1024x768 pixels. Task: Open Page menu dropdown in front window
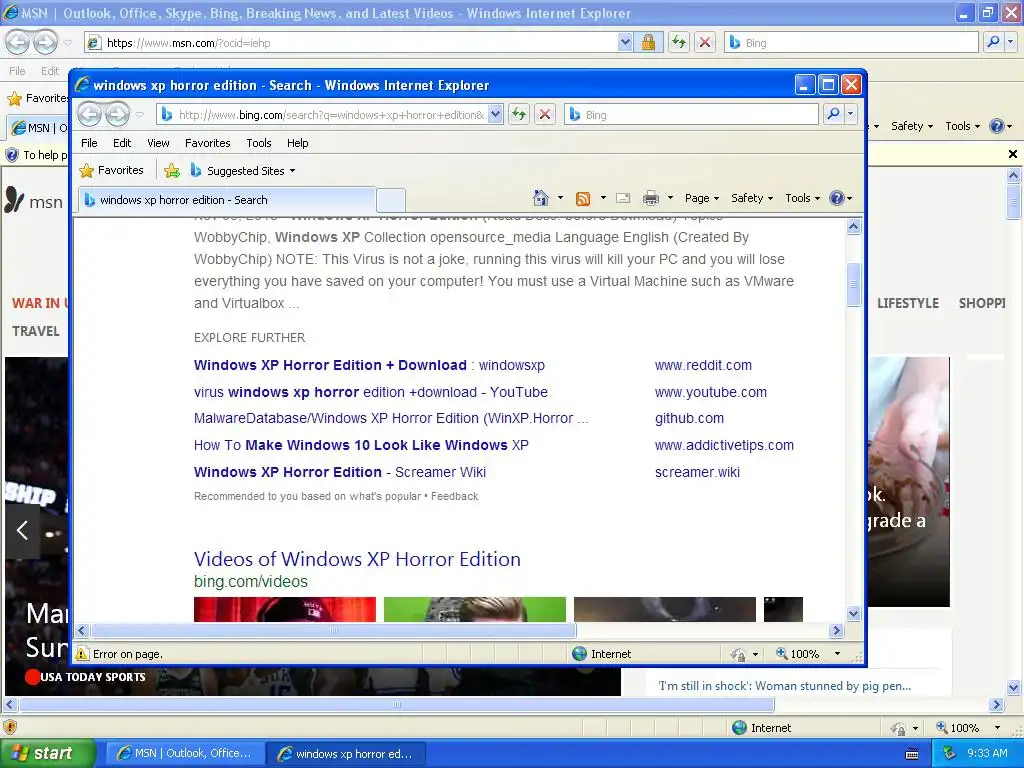click(702, 198)
